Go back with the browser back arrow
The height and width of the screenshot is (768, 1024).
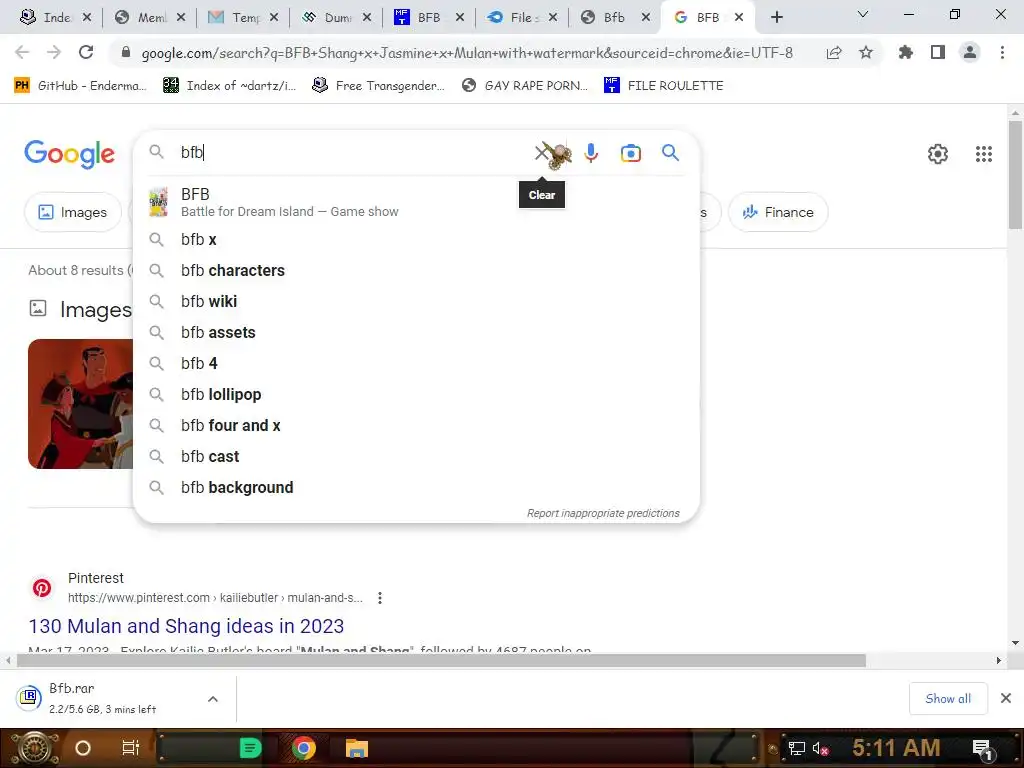click(x=22, y=52)
